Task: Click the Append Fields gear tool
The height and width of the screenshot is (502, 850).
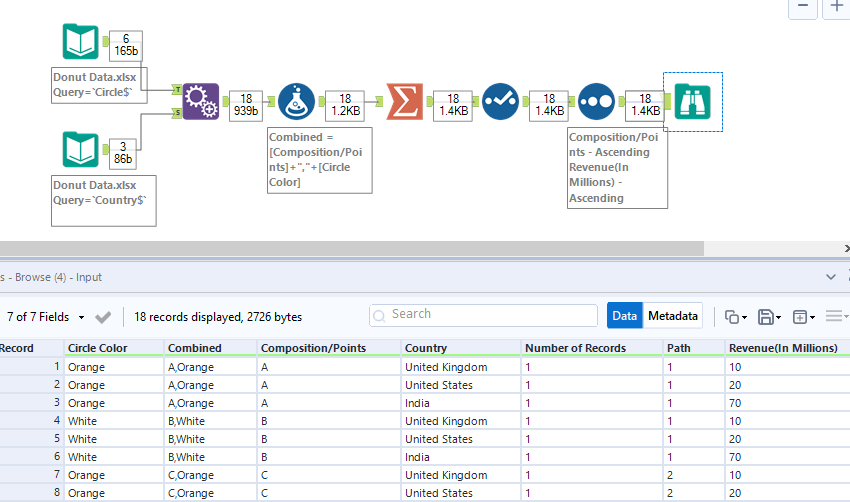Action: click(x=200, y=101)
